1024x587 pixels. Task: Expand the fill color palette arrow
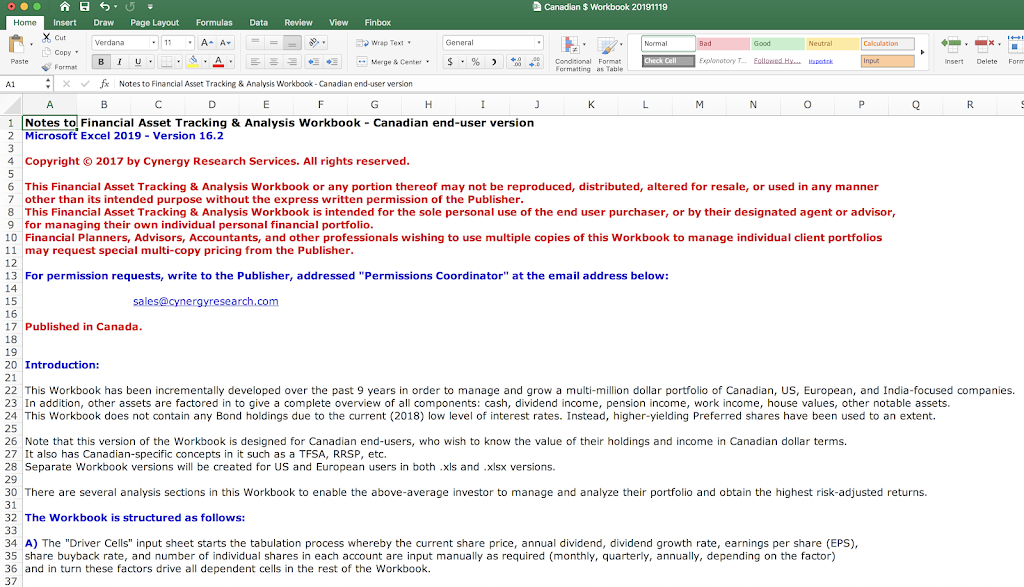(205, 62)
